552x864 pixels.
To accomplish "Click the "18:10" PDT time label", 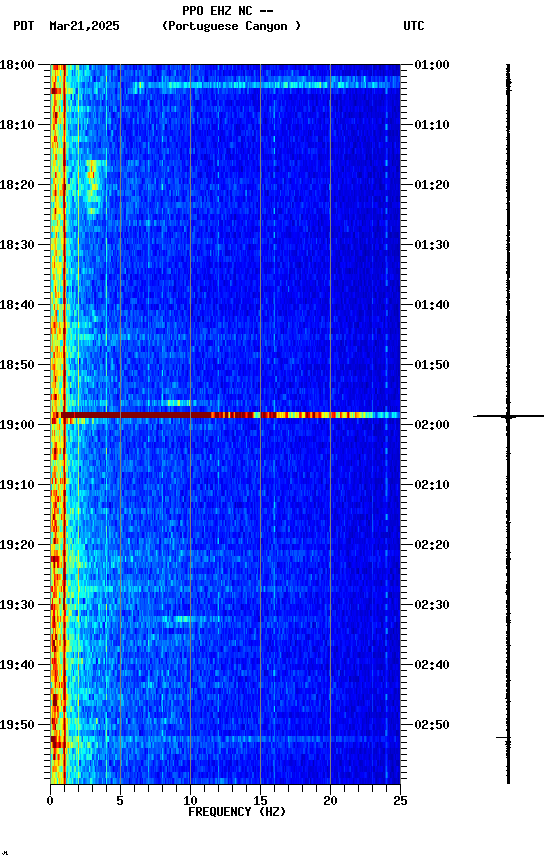I will 17,125.
